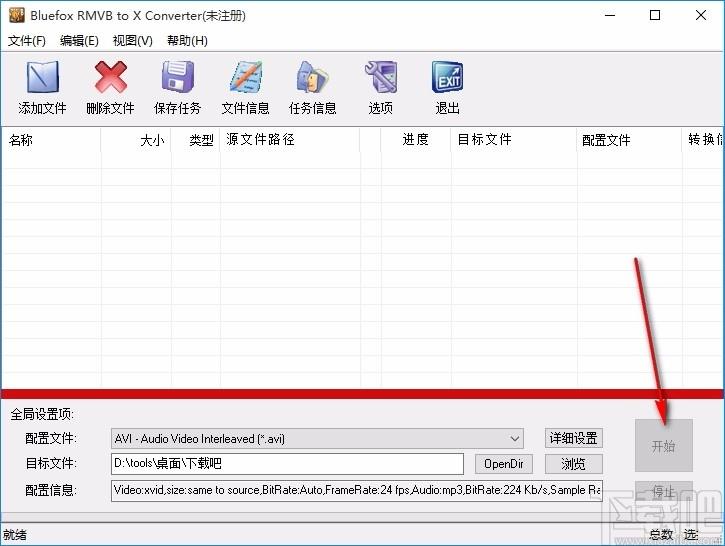Click the 退出 EXIT icon
Image resolution: width=725 pixels, height=546 pixels.
pyautogui.click(x=447, y=77)
